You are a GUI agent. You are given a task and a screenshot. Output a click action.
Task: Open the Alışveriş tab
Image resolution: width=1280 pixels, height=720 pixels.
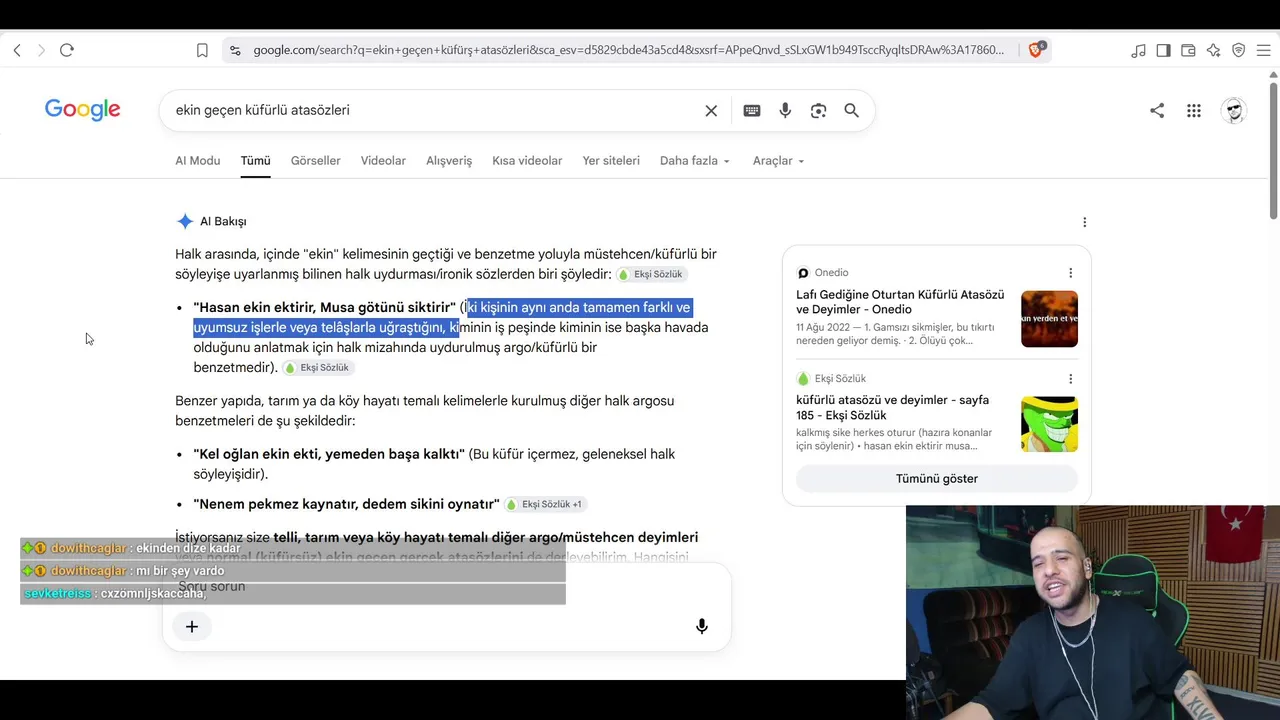[x=449, y=161]
